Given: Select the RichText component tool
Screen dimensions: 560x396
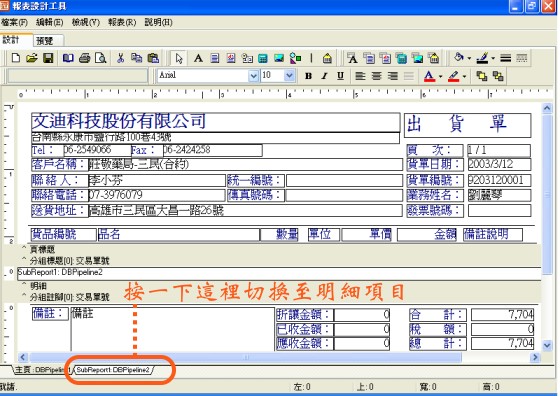Looking at the screenshot, I should 231,58.
